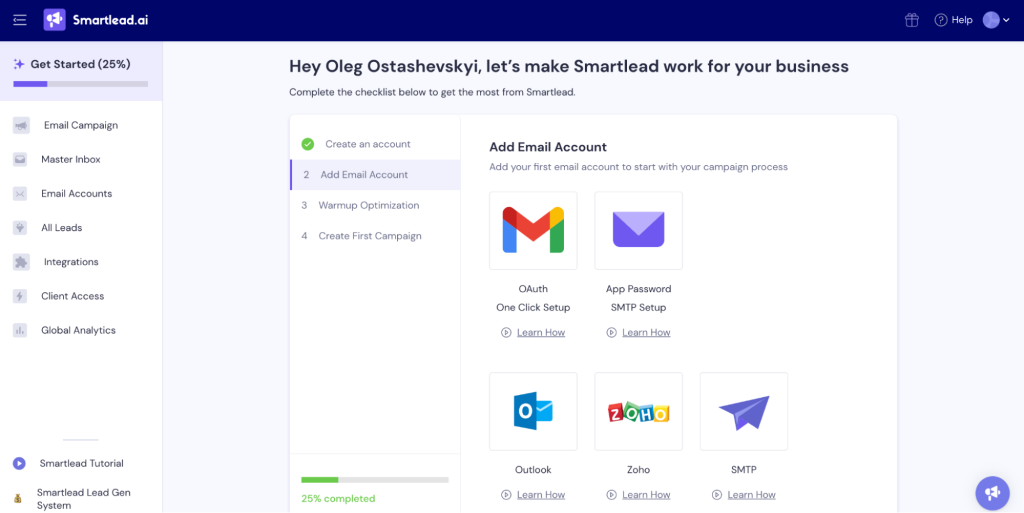Click the App Password SMTP Setup label
Screen dimensions: 1024x513
[638, 298]
